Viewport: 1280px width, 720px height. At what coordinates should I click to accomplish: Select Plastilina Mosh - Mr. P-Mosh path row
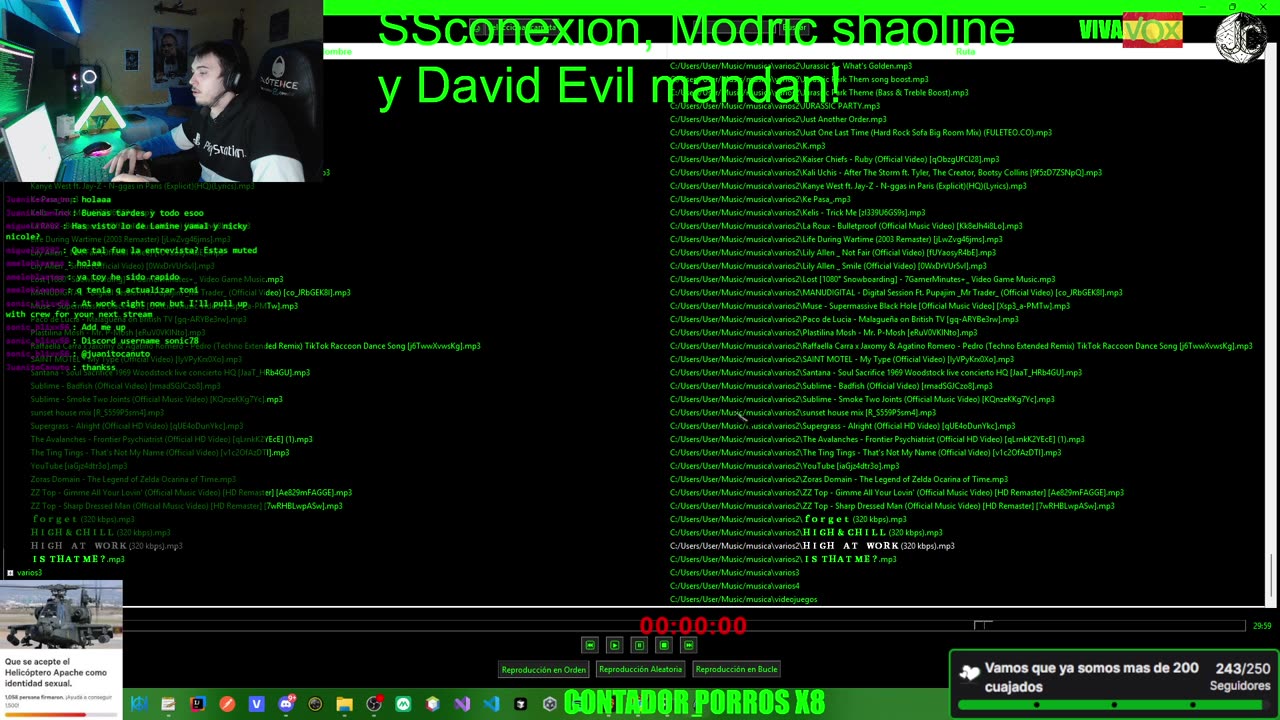pos(823,332)
